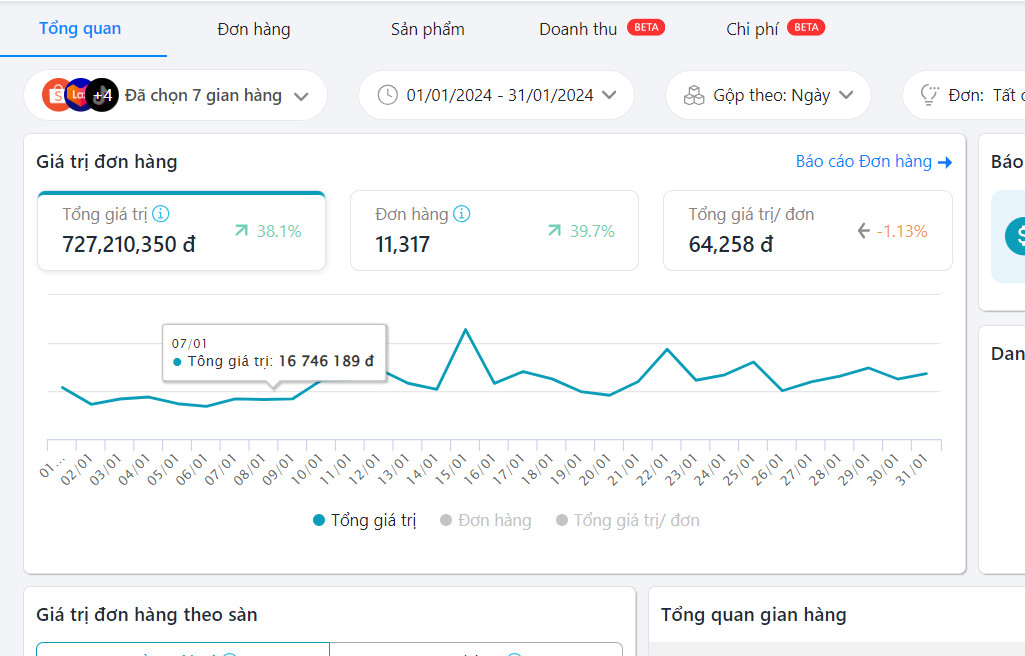
Task: Click info icon beside Đơn hàng card
Action: coord(461,214)
